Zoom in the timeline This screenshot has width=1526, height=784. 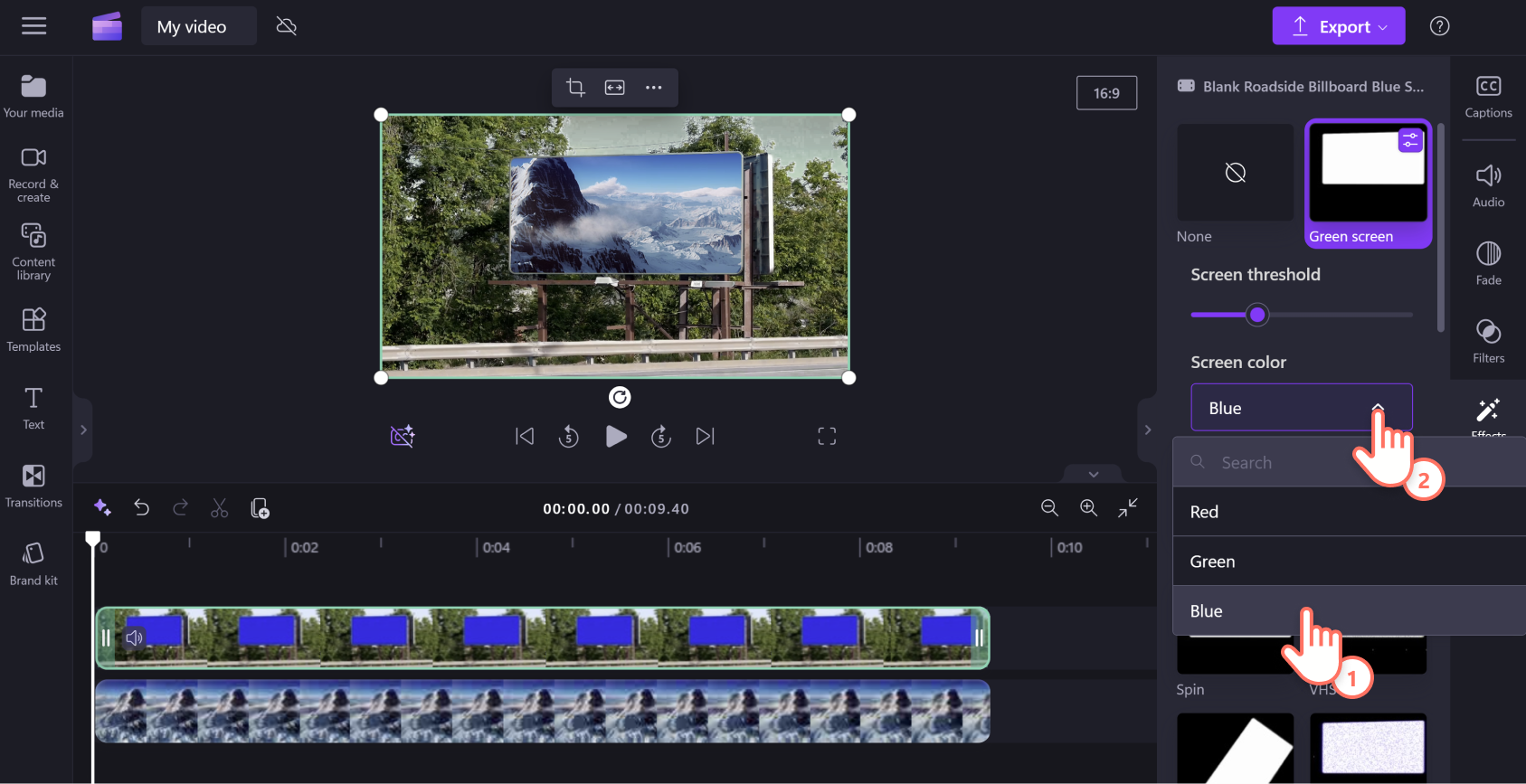point(1089,508)
